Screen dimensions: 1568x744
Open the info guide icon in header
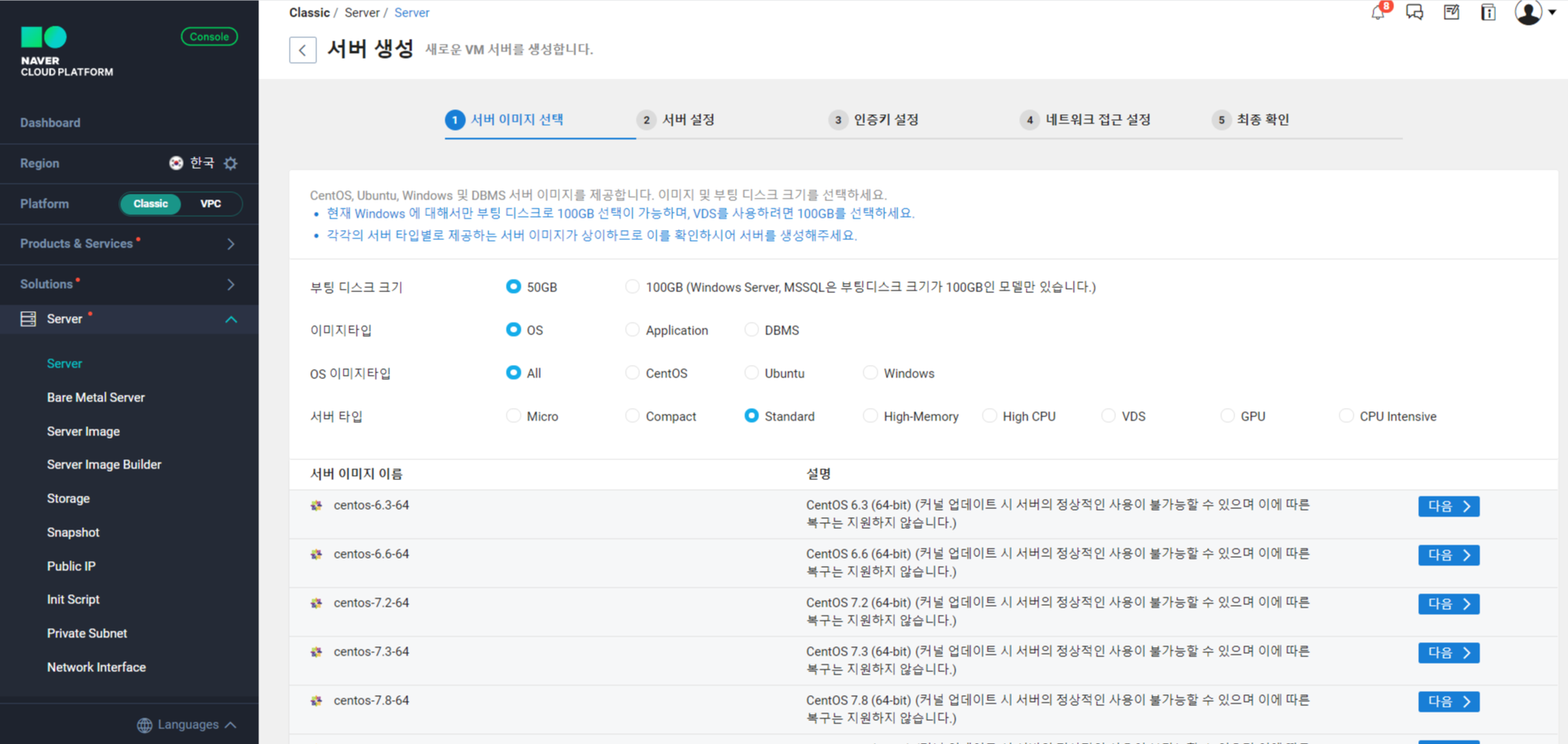coord(1488,12)
